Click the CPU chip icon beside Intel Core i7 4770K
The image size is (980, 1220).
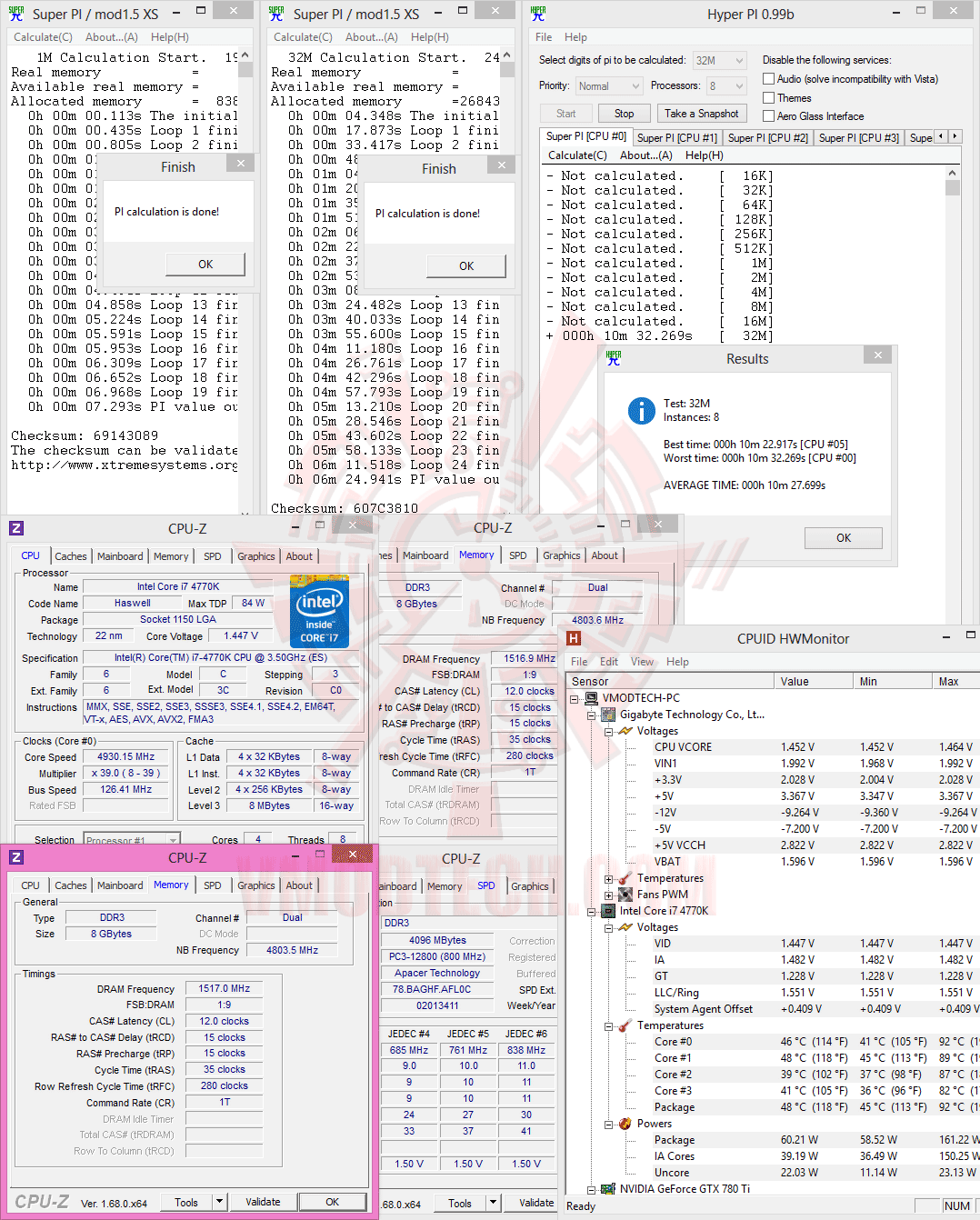click(609, 911)
